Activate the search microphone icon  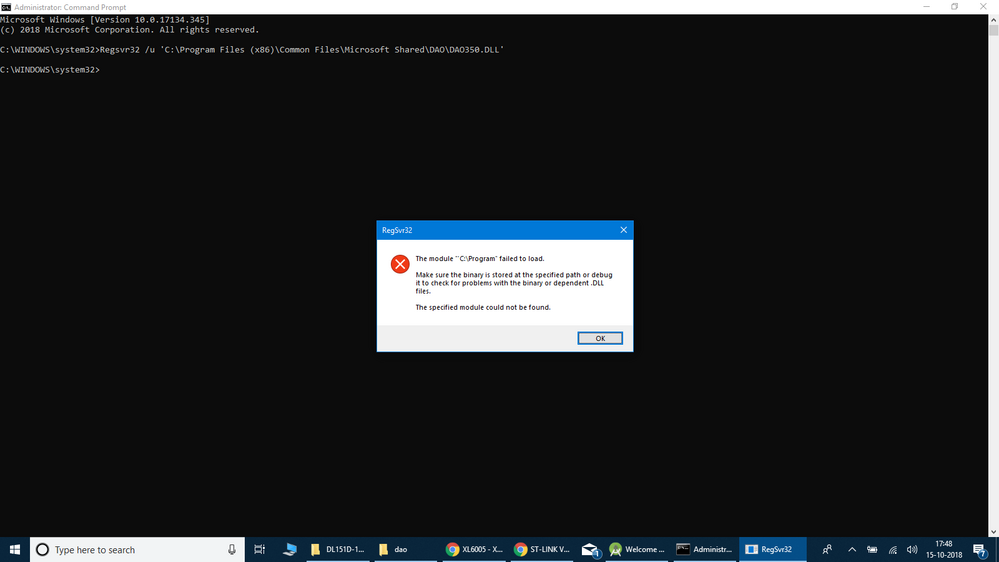pyautogui.click(x=231, y=549)
